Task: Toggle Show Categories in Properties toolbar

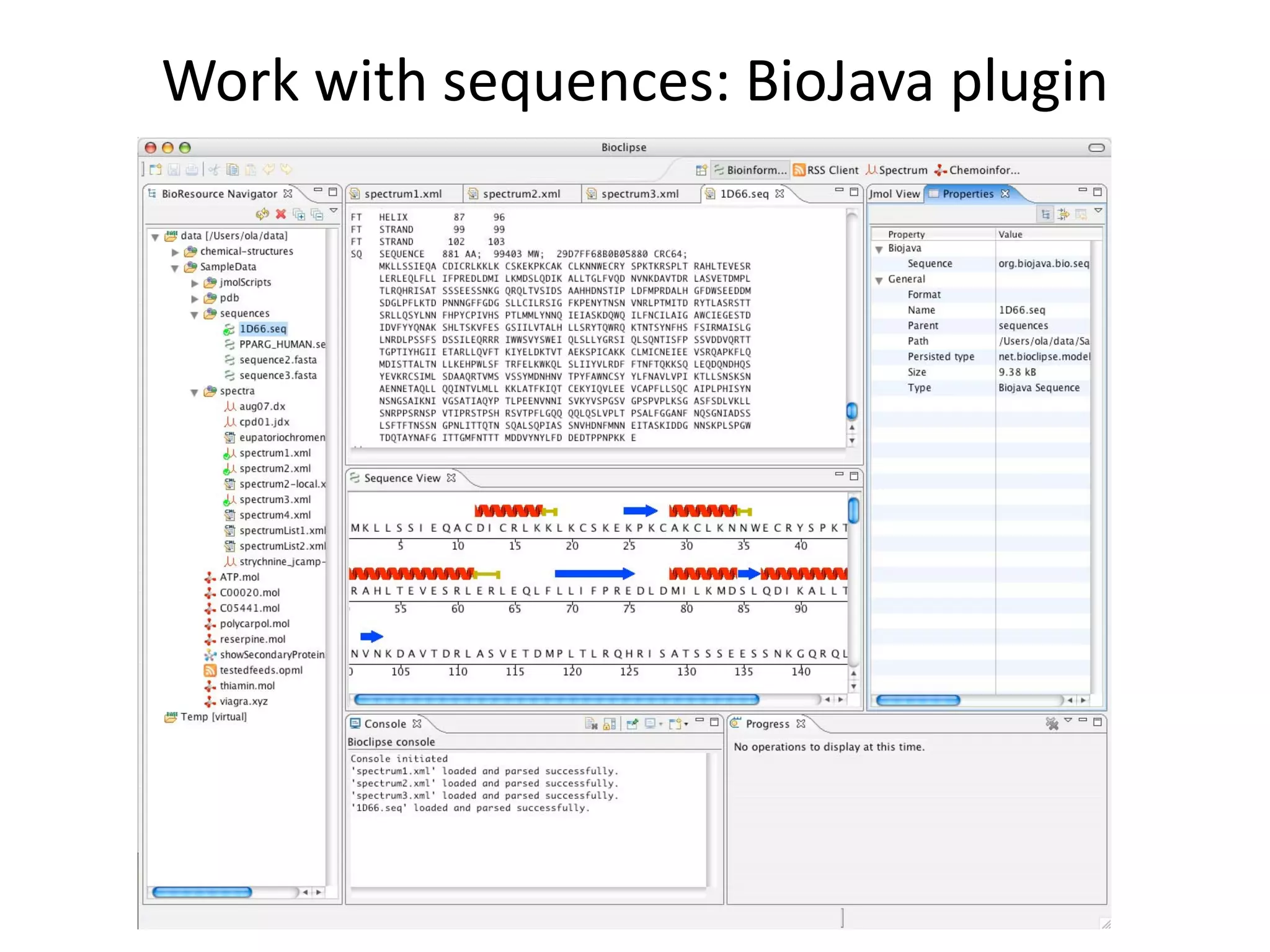Action: pyautogui.click(x=1046, y=214)
